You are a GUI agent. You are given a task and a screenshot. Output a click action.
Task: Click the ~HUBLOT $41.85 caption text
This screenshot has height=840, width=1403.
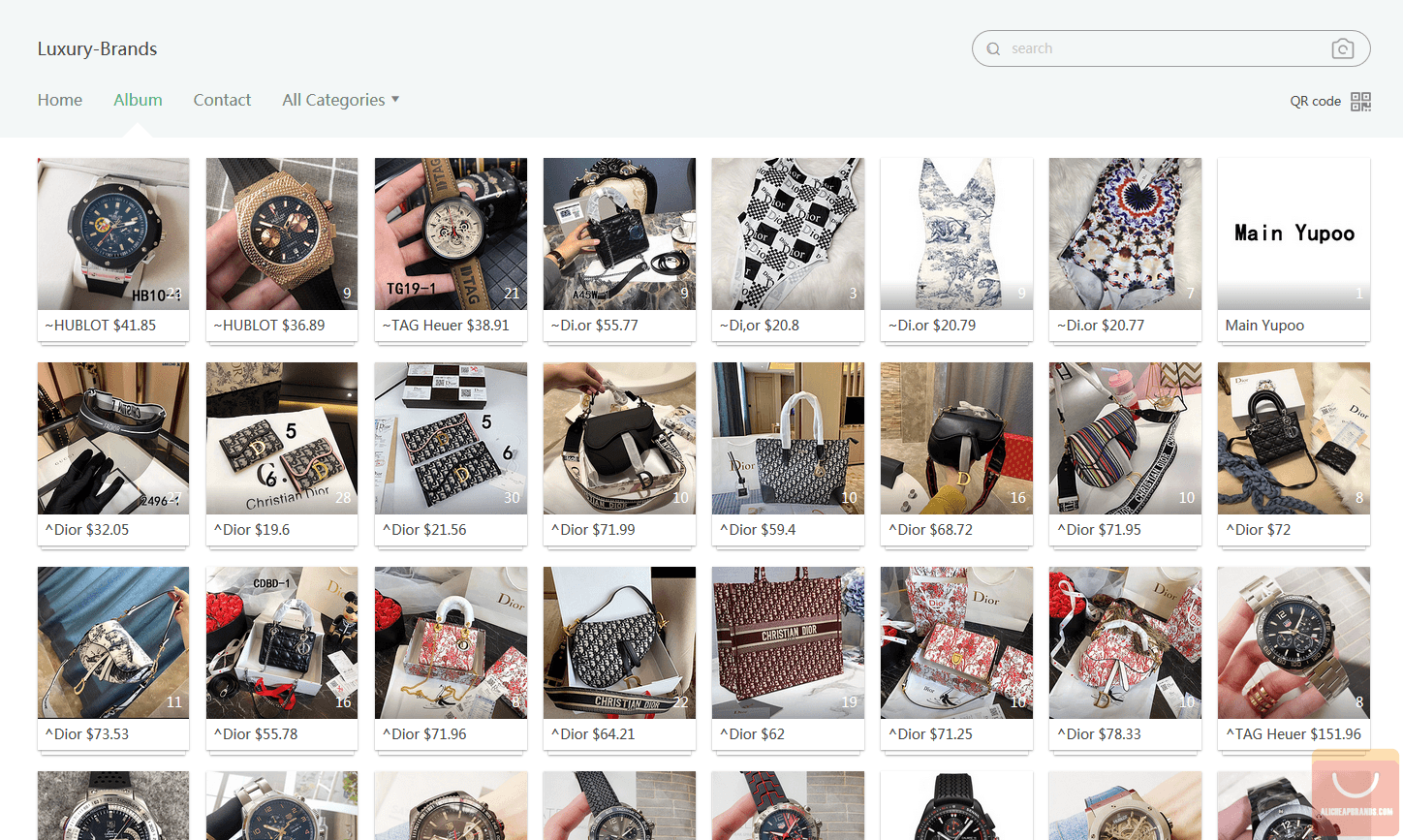pyautogui.click(x=101, y=326)
